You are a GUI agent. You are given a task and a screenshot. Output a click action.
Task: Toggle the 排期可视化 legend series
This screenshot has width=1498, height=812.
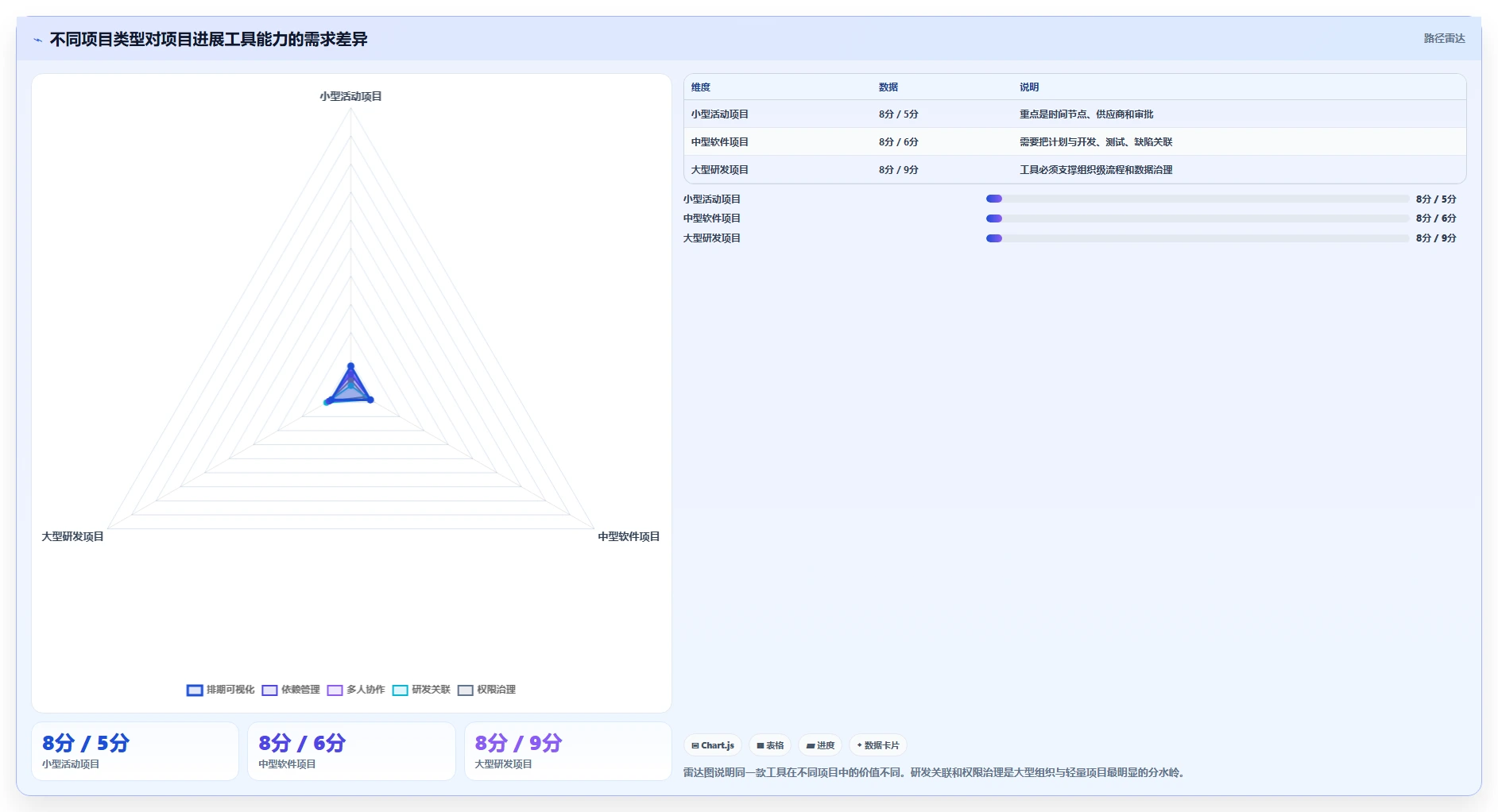220,690
